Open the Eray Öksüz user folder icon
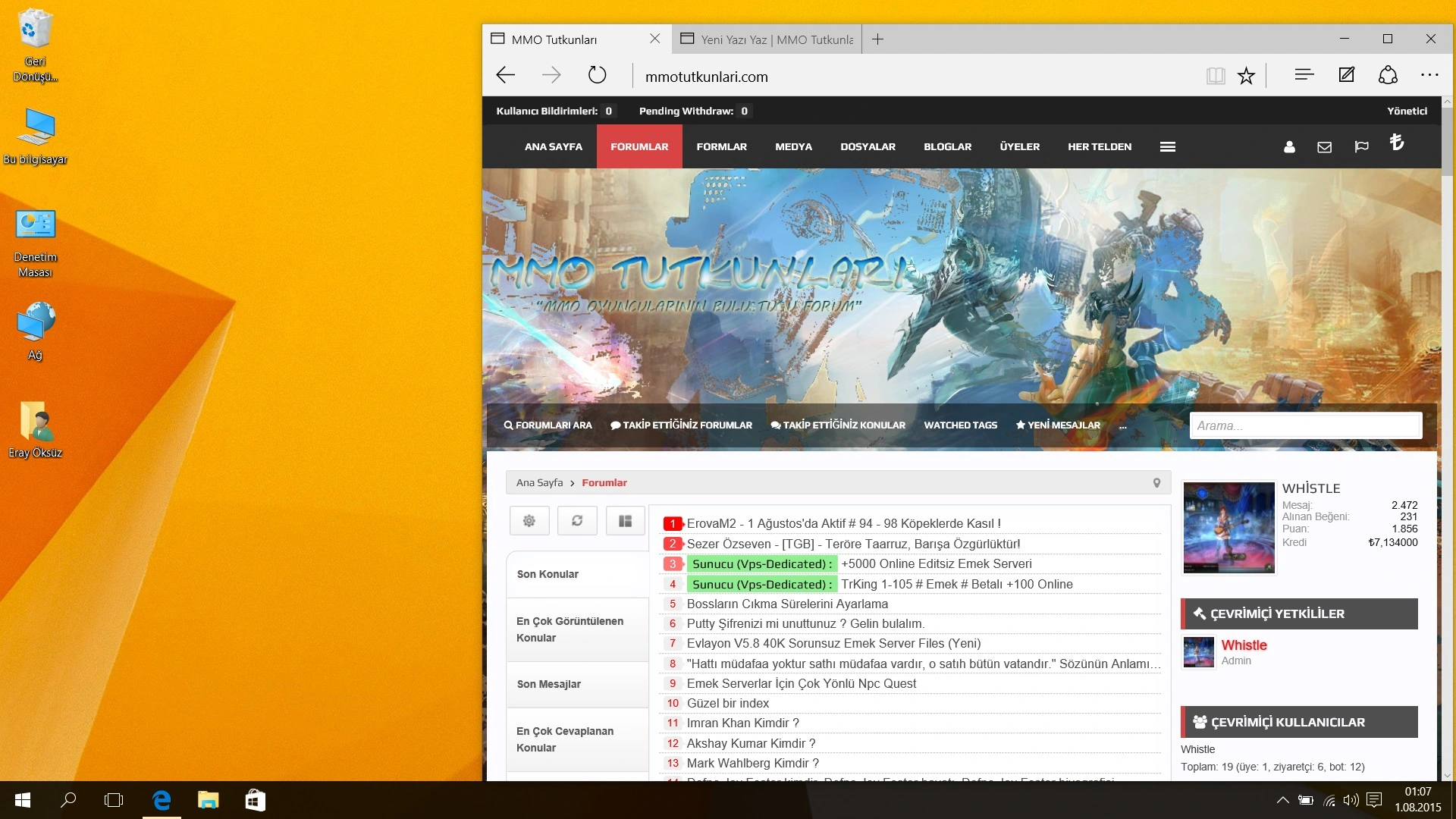The height and width of the screenshot is (819, 1456). [35, 429]
